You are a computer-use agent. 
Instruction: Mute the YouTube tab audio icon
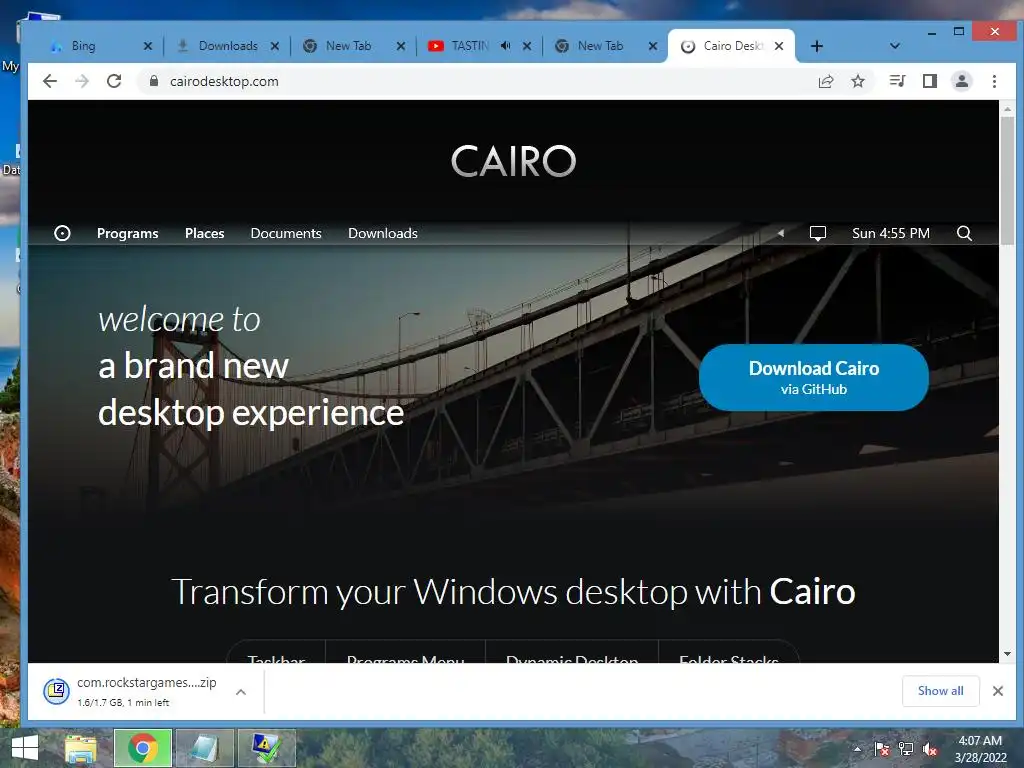pyautogui.click(x=505, y=46)
